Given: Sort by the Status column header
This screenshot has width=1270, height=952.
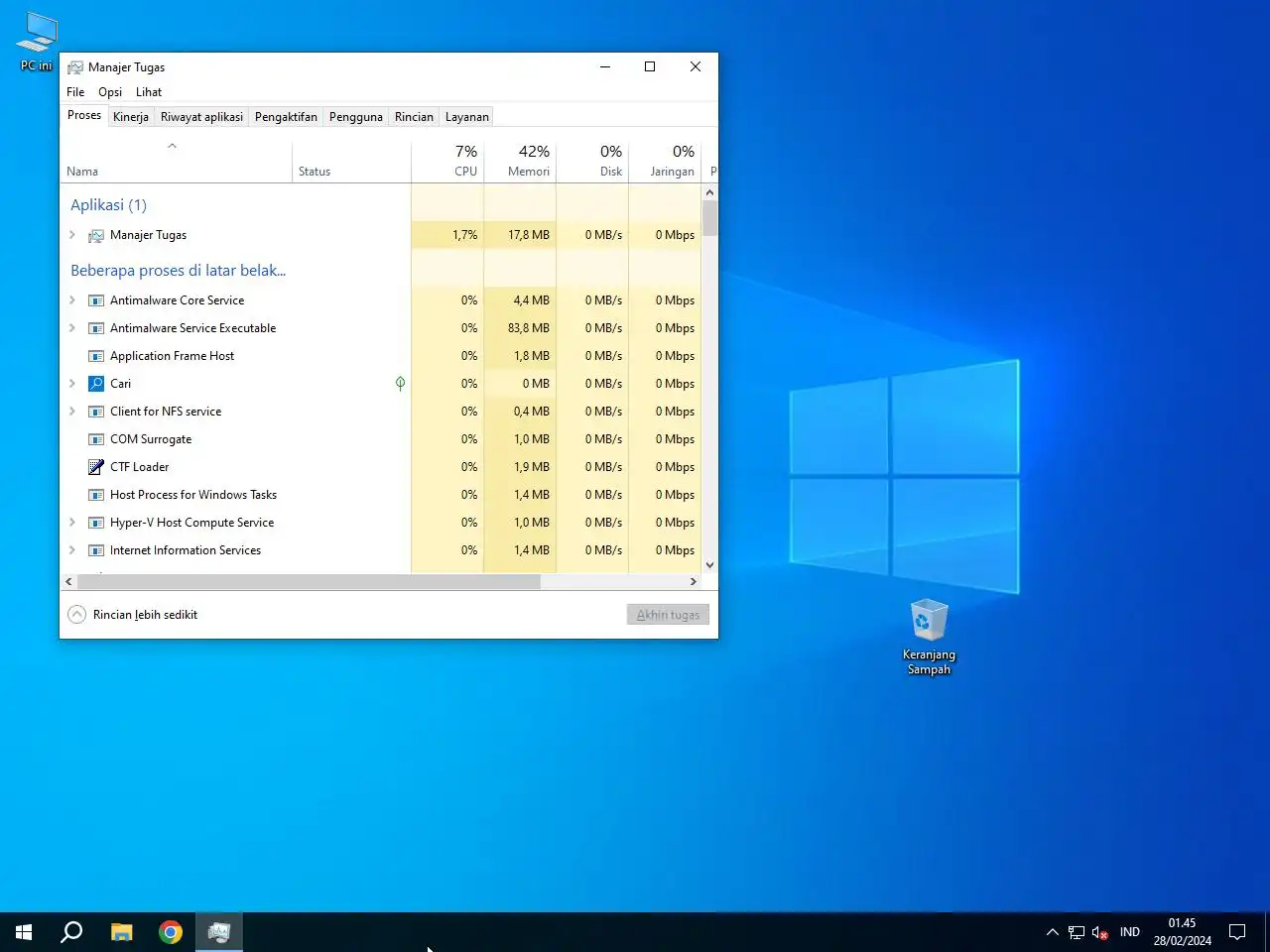Looking at the screenshot, I should tap(351, 163).
